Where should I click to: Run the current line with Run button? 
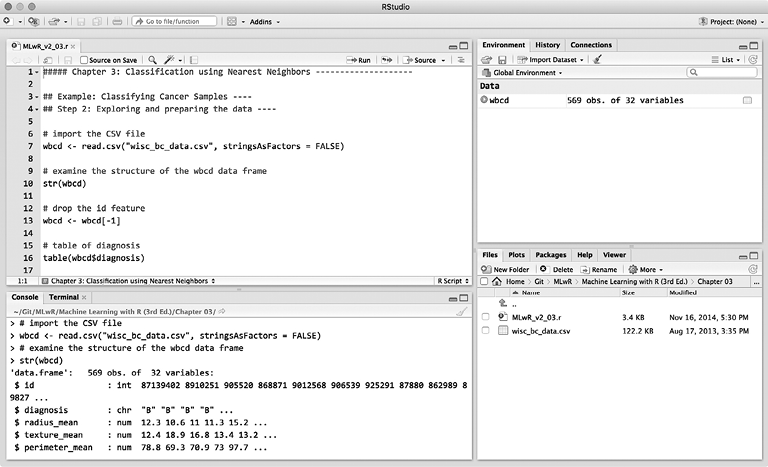tap(359, 60)
